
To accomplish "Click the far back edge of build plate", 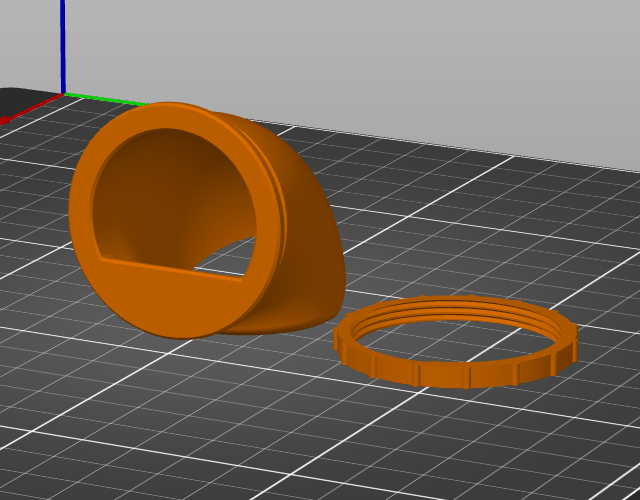I will (x=449, y=149).
